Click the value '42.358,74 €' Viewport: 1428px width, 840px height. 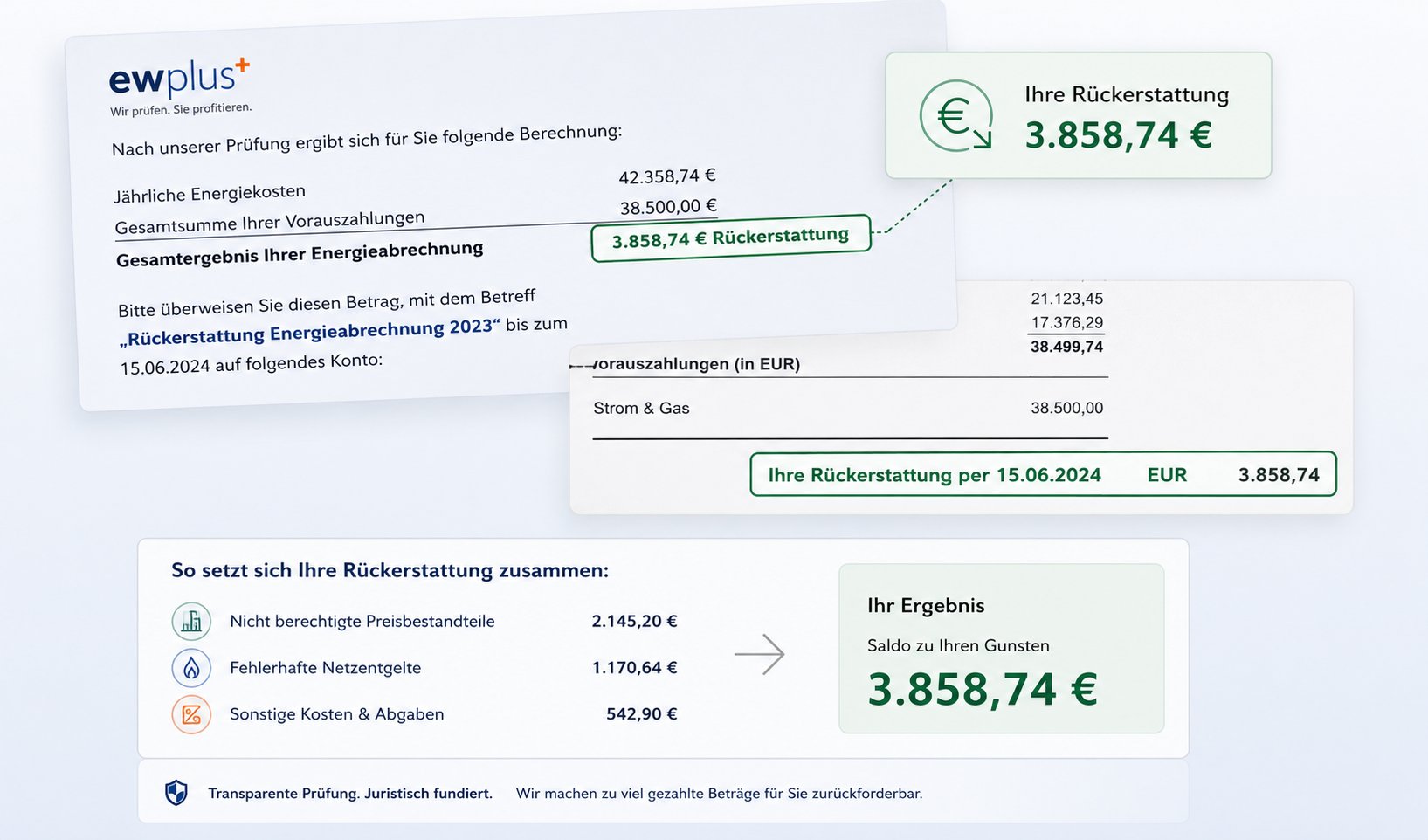[667, 176]
